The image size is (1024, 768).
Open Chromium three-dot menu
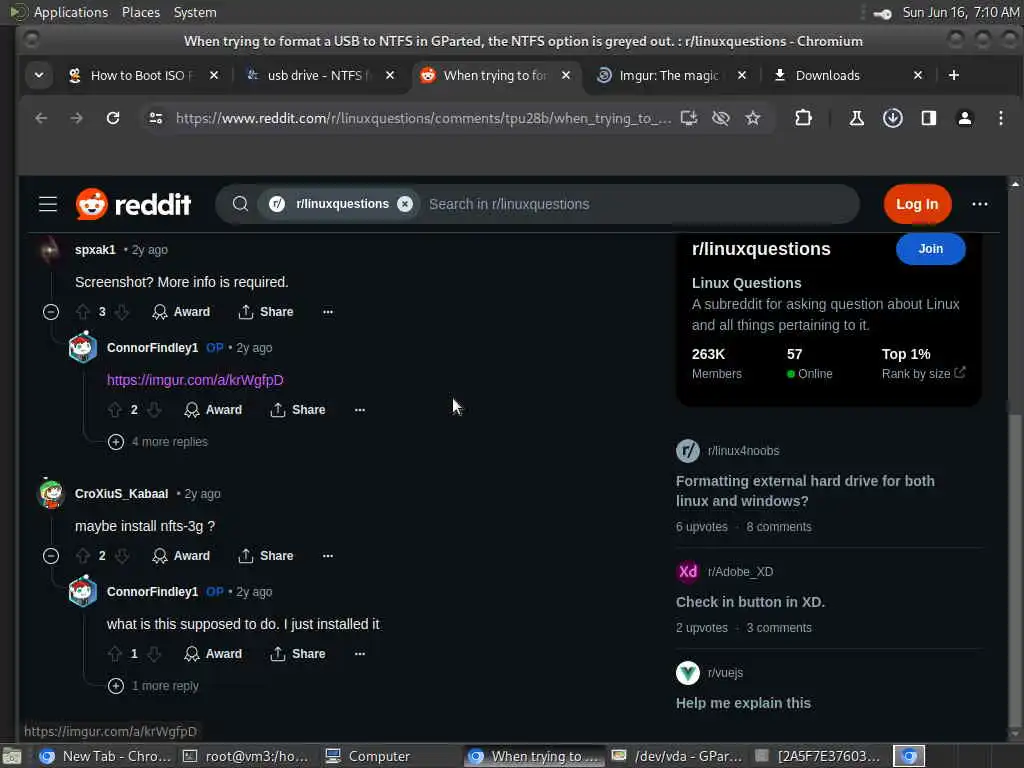[1000, 118]
